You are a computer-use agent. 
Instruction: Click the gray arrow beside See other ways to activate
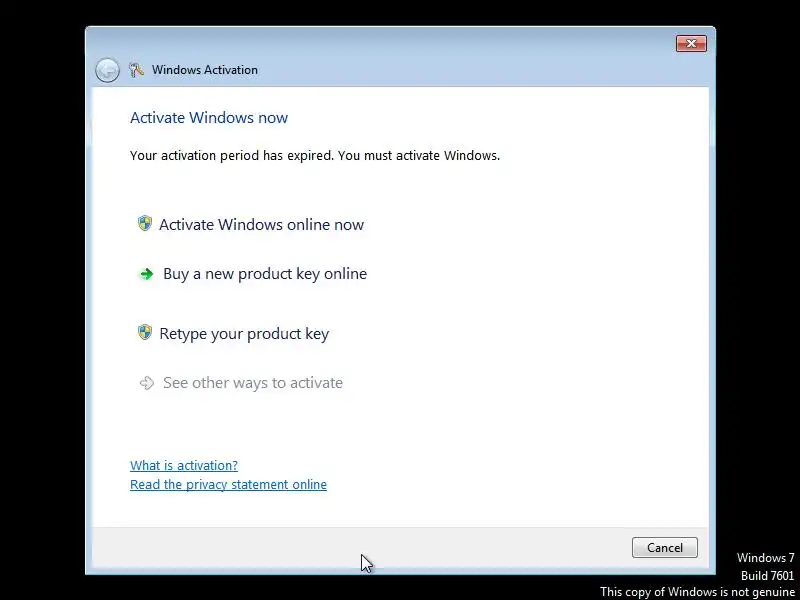click(x=147, y=383)
